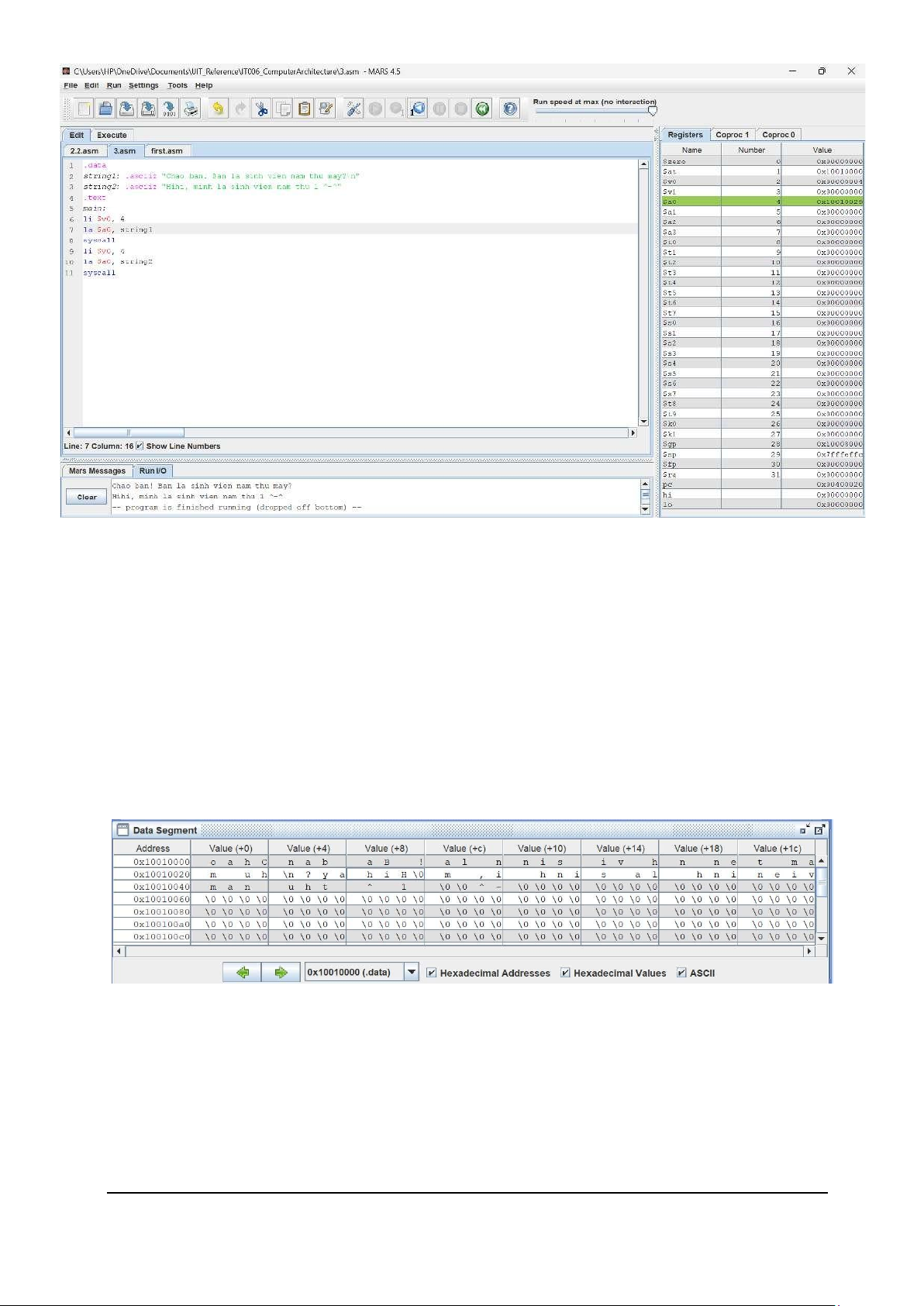Image resolution: width=924 pixels, height=1306 pixels.
Task: Open the 0x10010000 (.data) address dropdown
Action: click(412, 972)
